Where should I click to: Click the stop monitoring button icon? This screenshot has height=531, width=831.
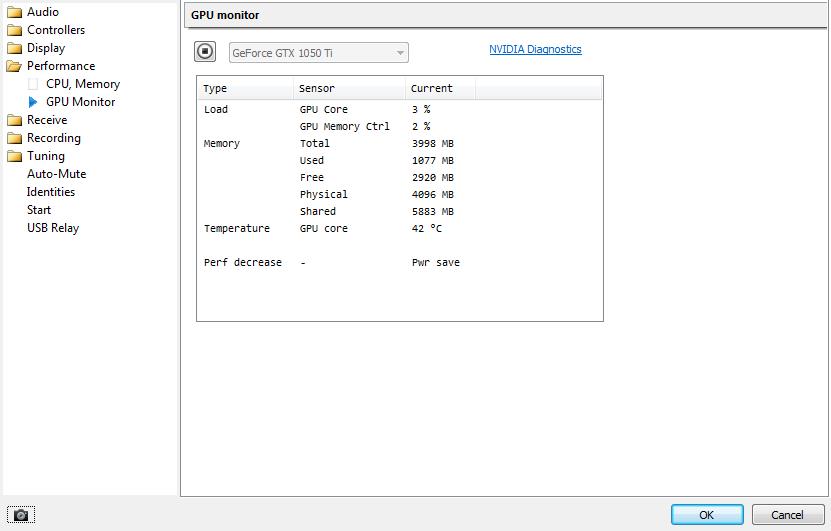pos(204,52)
